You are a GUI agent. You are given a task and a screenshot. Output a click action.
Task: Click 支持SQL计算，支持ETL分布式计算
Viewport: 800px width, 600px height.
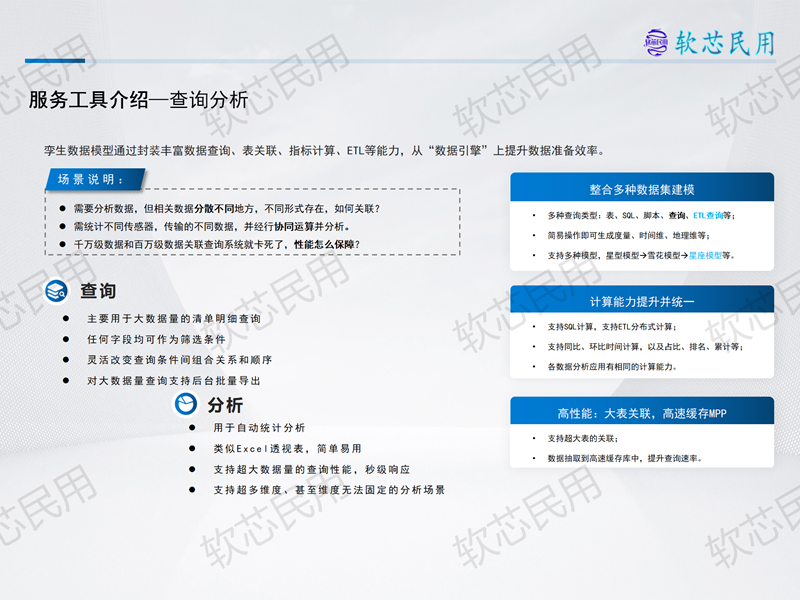click(x=612, y=327)
